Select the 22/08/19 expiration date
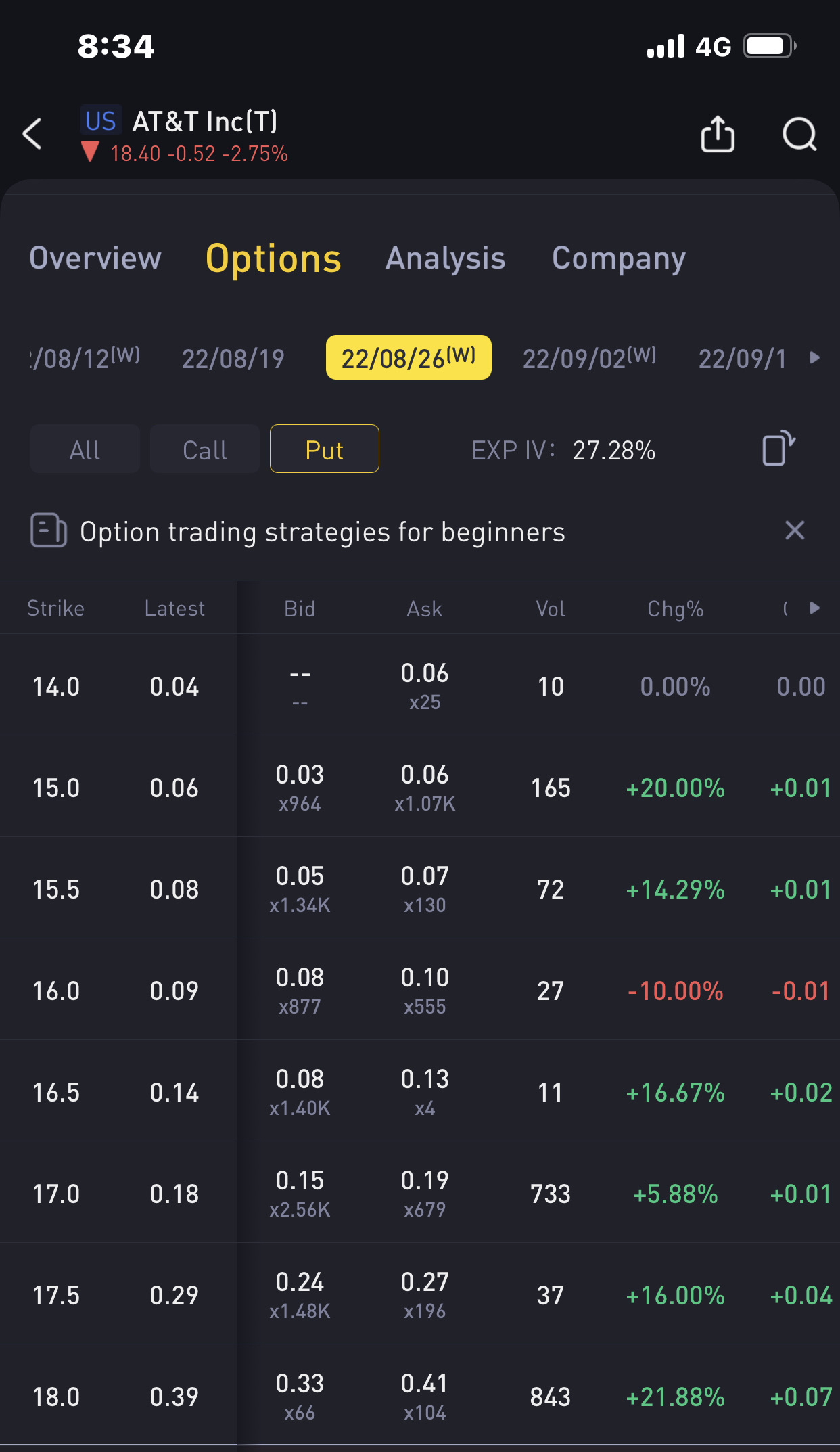This screenshot has width=840, height=1452. 233,359
